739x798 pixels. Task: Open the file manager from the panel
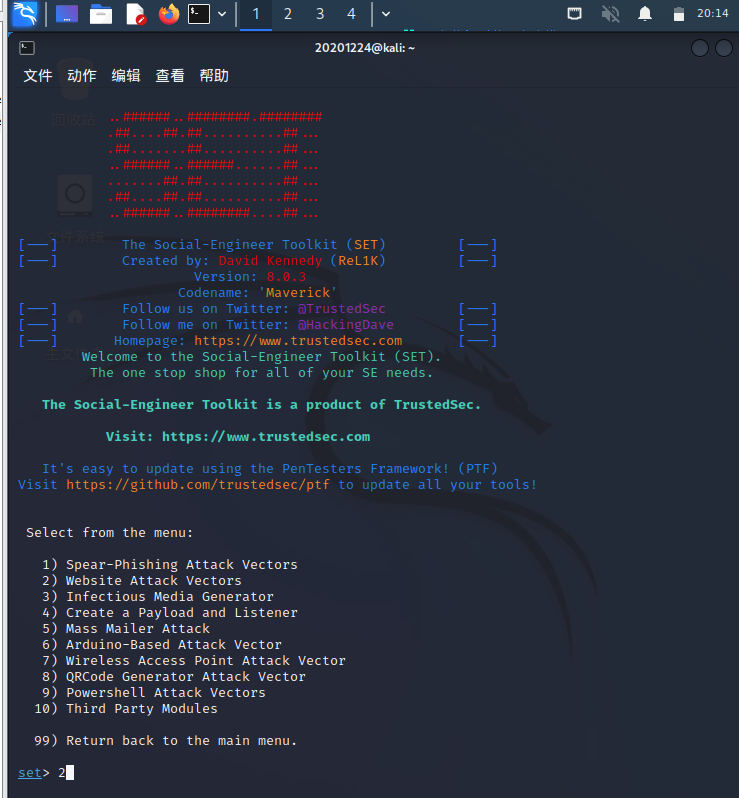pyautogui.click(x=101, y=14)
